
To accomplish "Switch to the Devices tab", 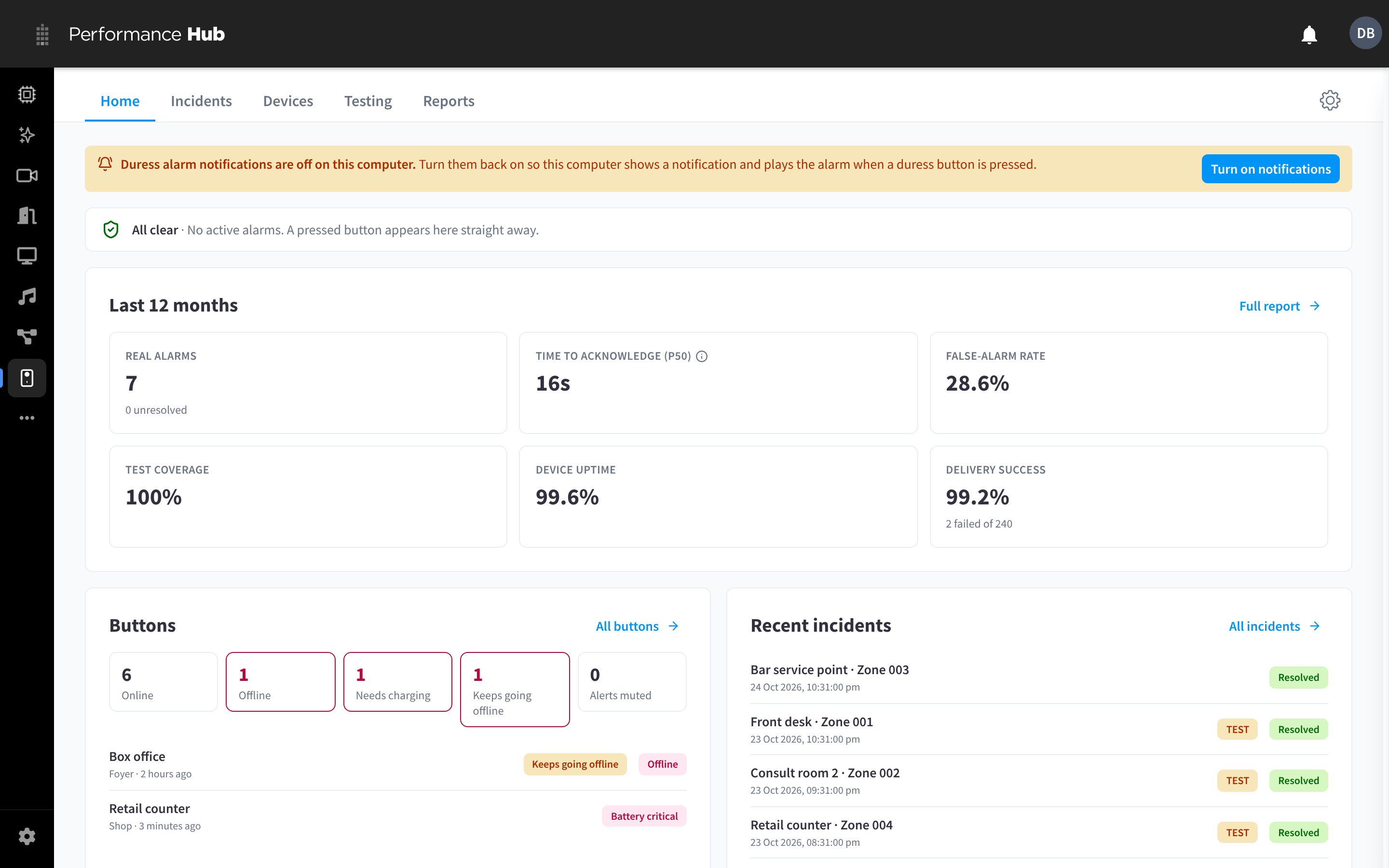I will 287,101.
